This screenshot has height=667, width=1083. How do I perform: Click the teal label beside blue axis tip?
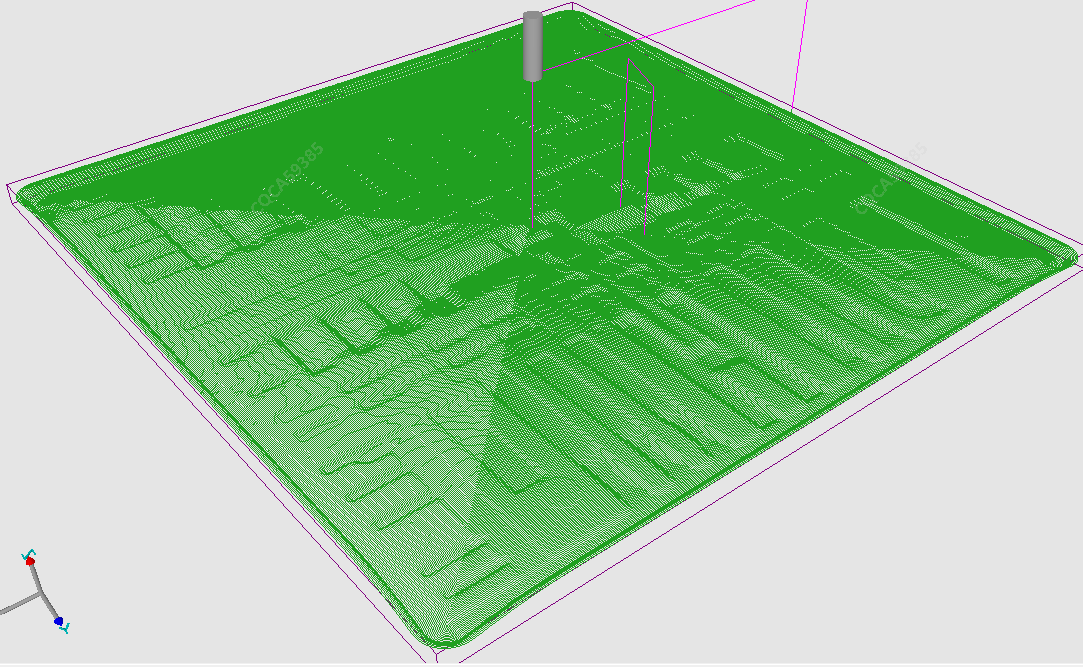pos(65,628)
